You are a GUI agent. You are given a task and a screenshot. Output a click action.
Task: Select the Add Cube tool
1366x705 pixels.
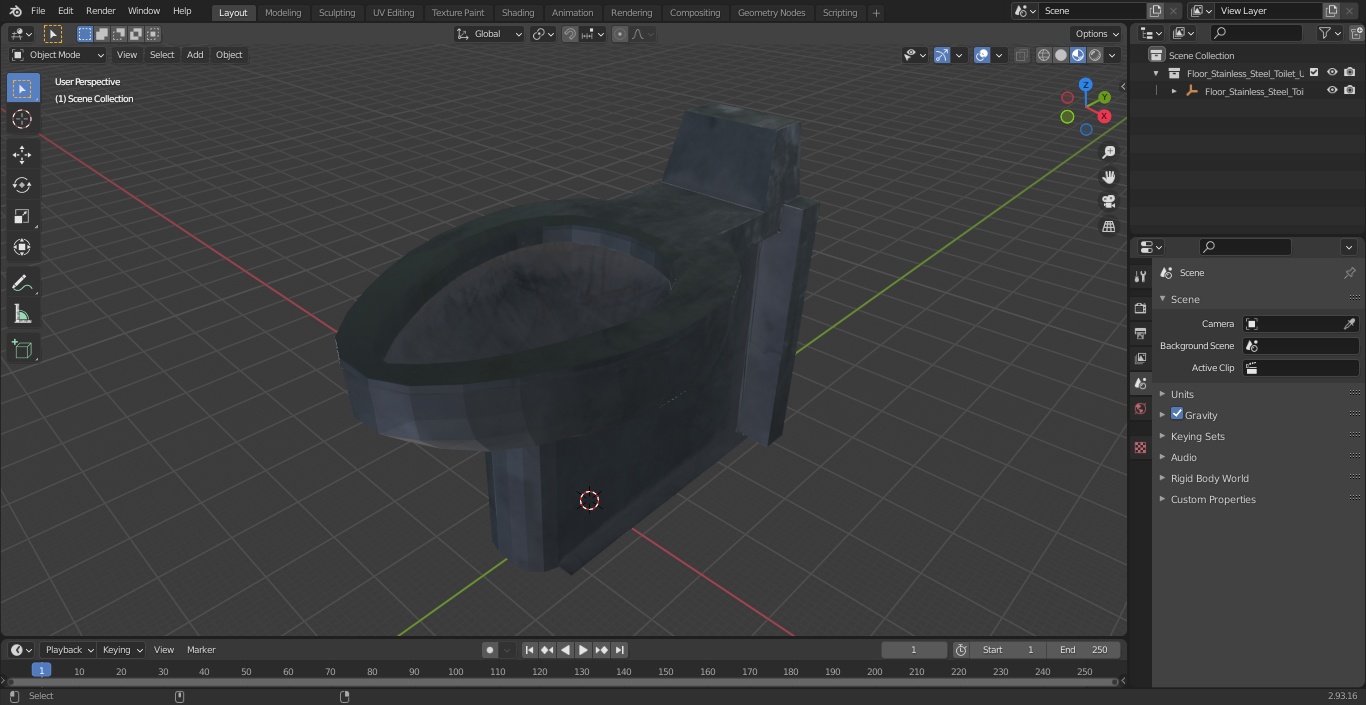[x=22, y=350]
